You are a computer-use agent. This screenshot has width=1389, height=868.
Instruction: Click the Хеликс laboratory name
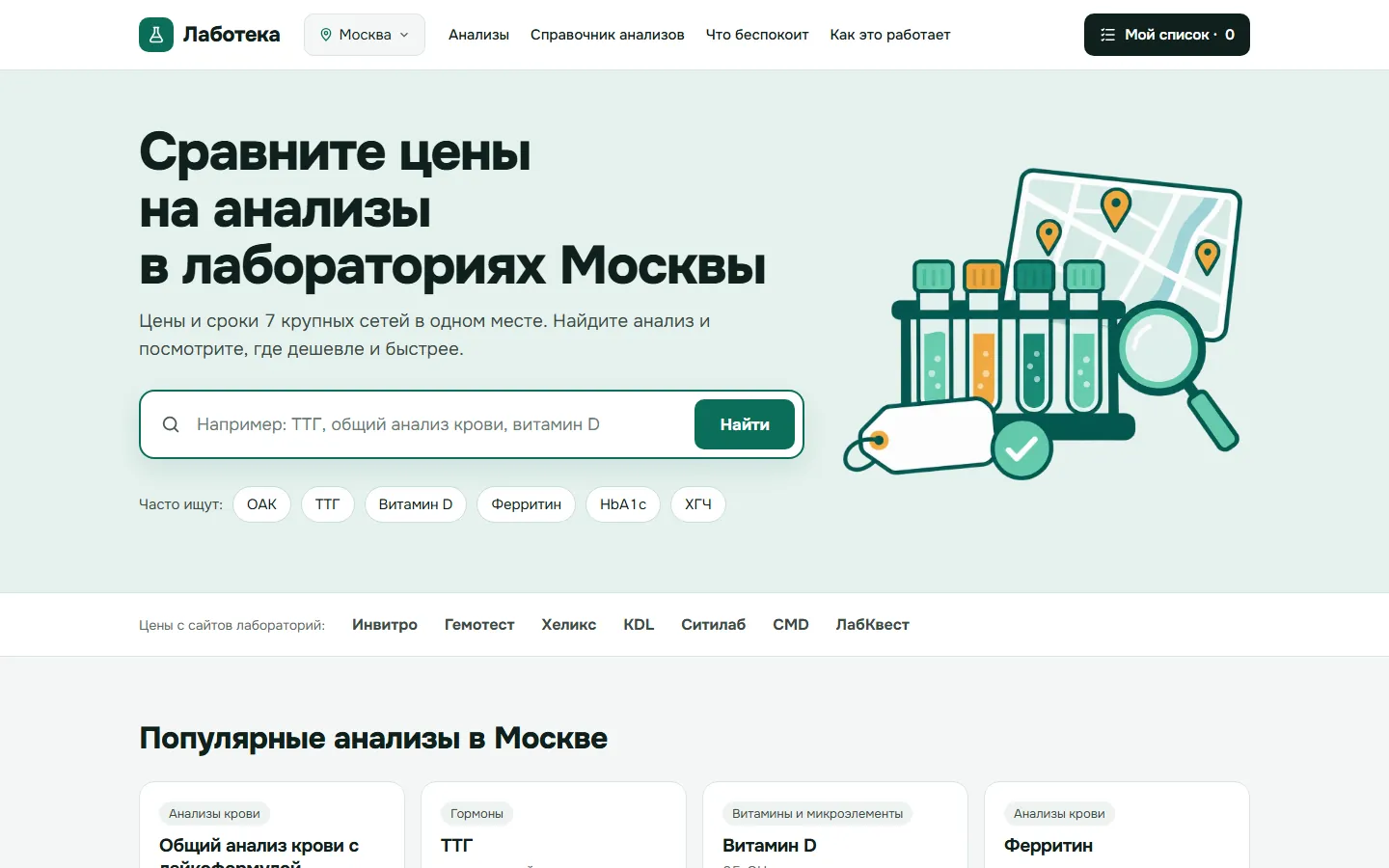(x=569, y=625)
